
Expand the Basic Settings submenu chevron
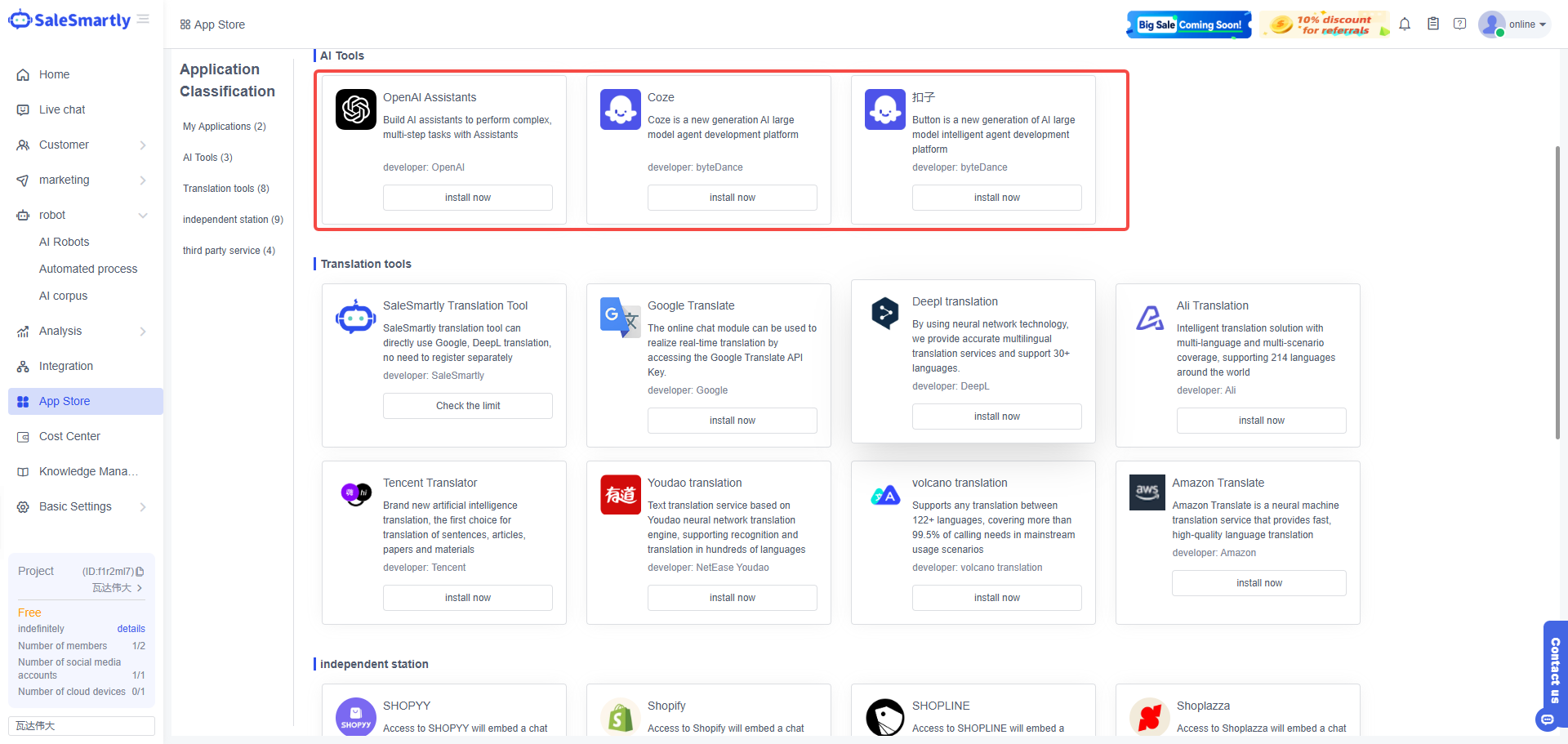coord(143,507)
